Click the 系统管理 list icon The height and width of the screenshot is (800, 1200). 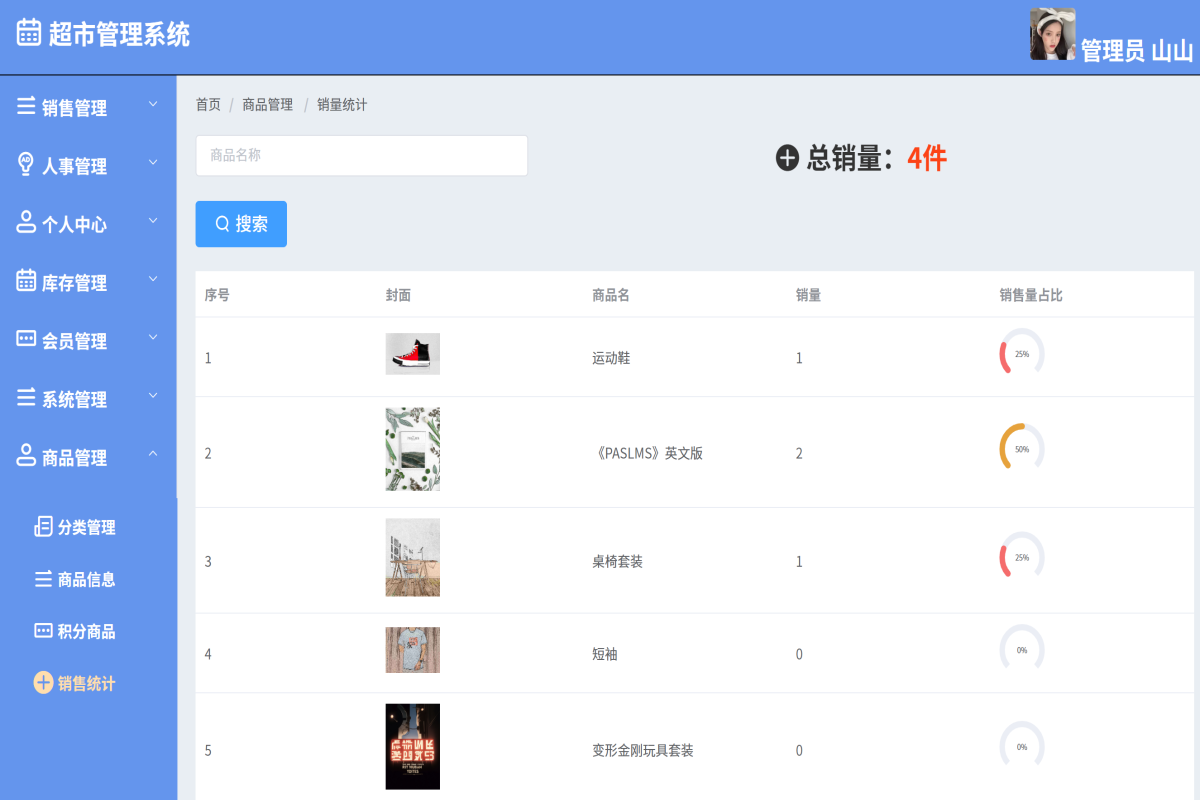(x=28, y=398)
